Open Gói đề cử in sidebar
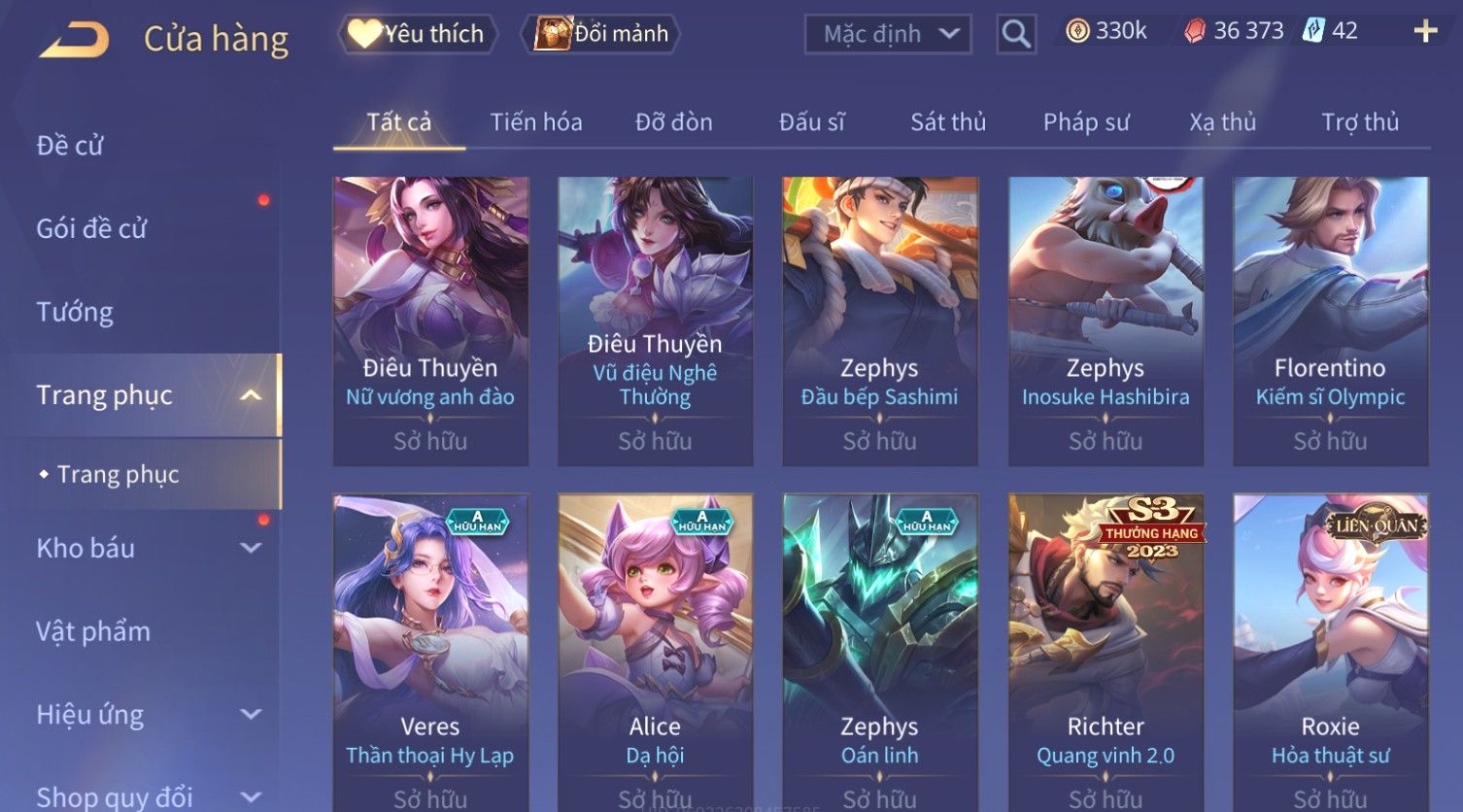This screenshot has height=812, width=1463. tap(91, 229)
